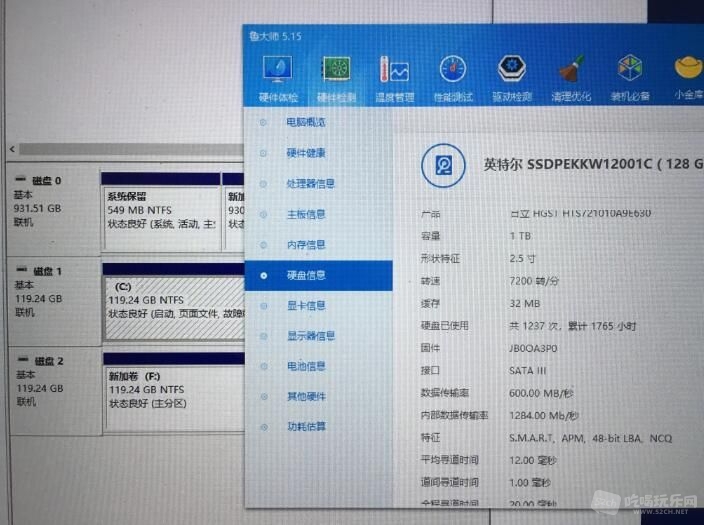
Task: Open 电池信息 in the sidebar
Action: (306, 366)
